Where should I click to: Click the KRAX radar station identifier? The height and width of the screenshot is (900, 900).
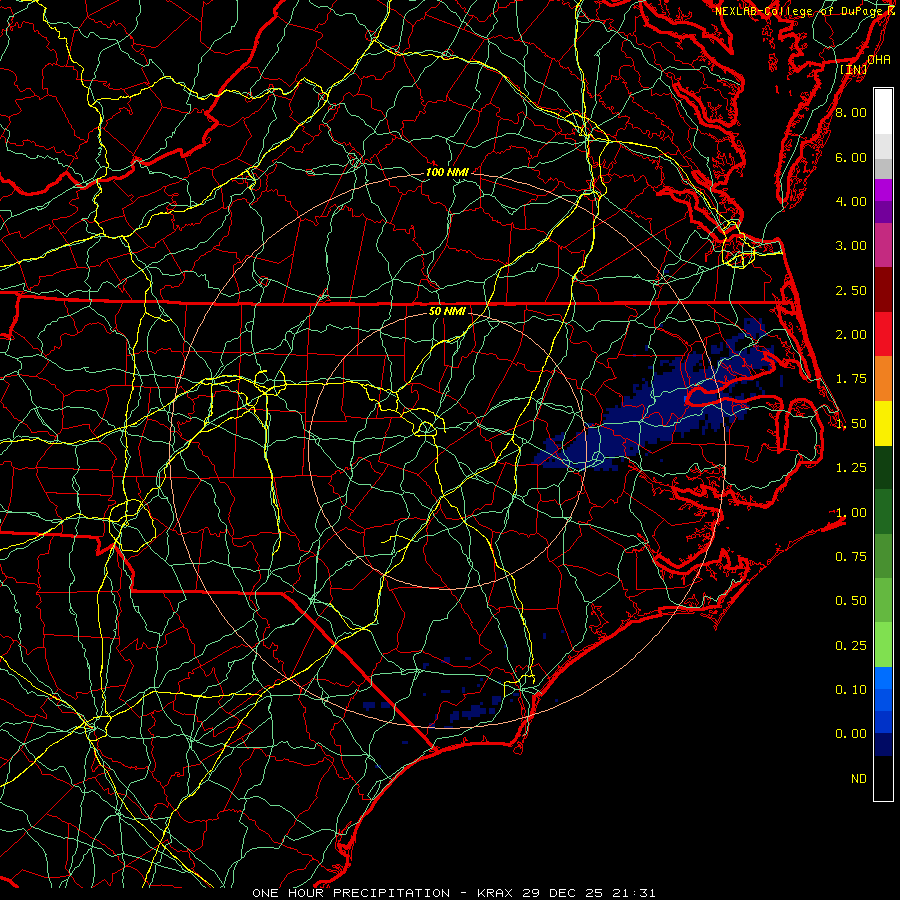pyautogui.click(x=496, y=893)
